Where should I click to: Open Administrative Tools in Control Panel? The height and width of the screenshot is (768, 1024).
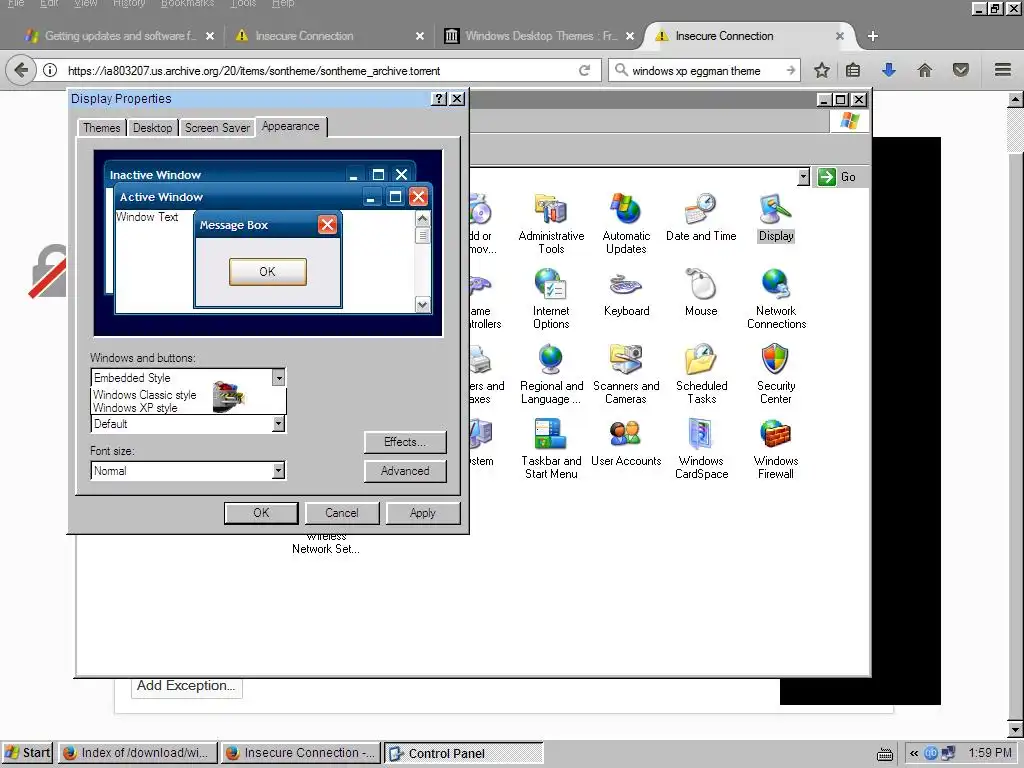point(551,223)
